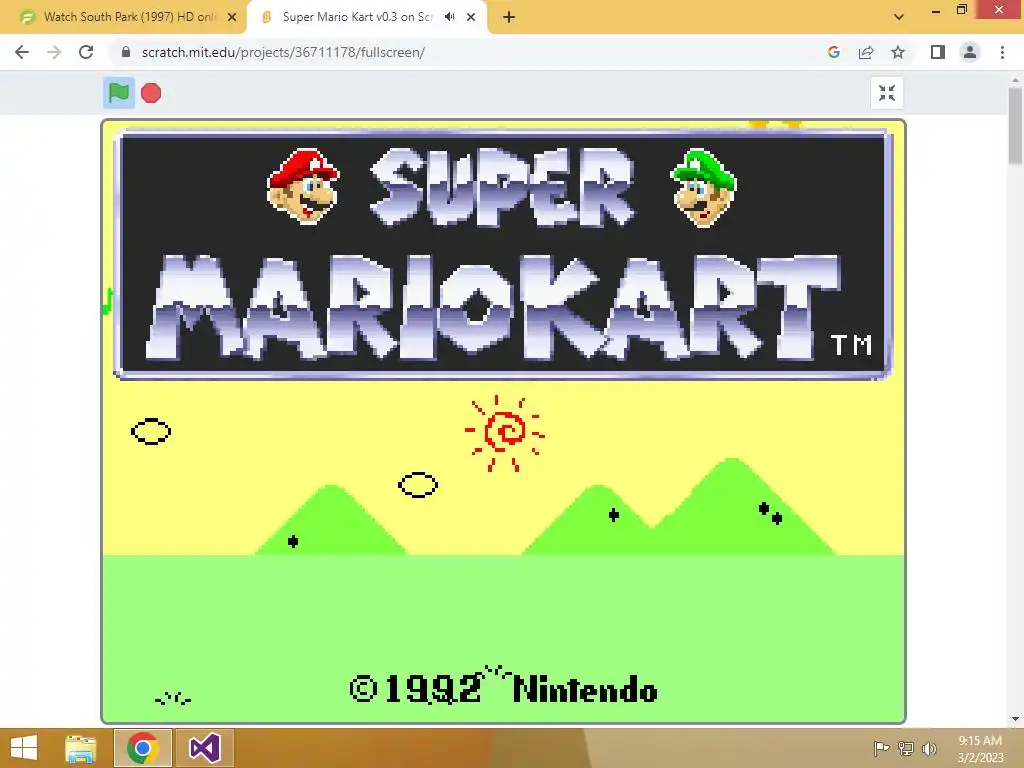Click the scrollbar down arrow
Viewport: 1024px width, 768px height.
[x=1016, y=719]
